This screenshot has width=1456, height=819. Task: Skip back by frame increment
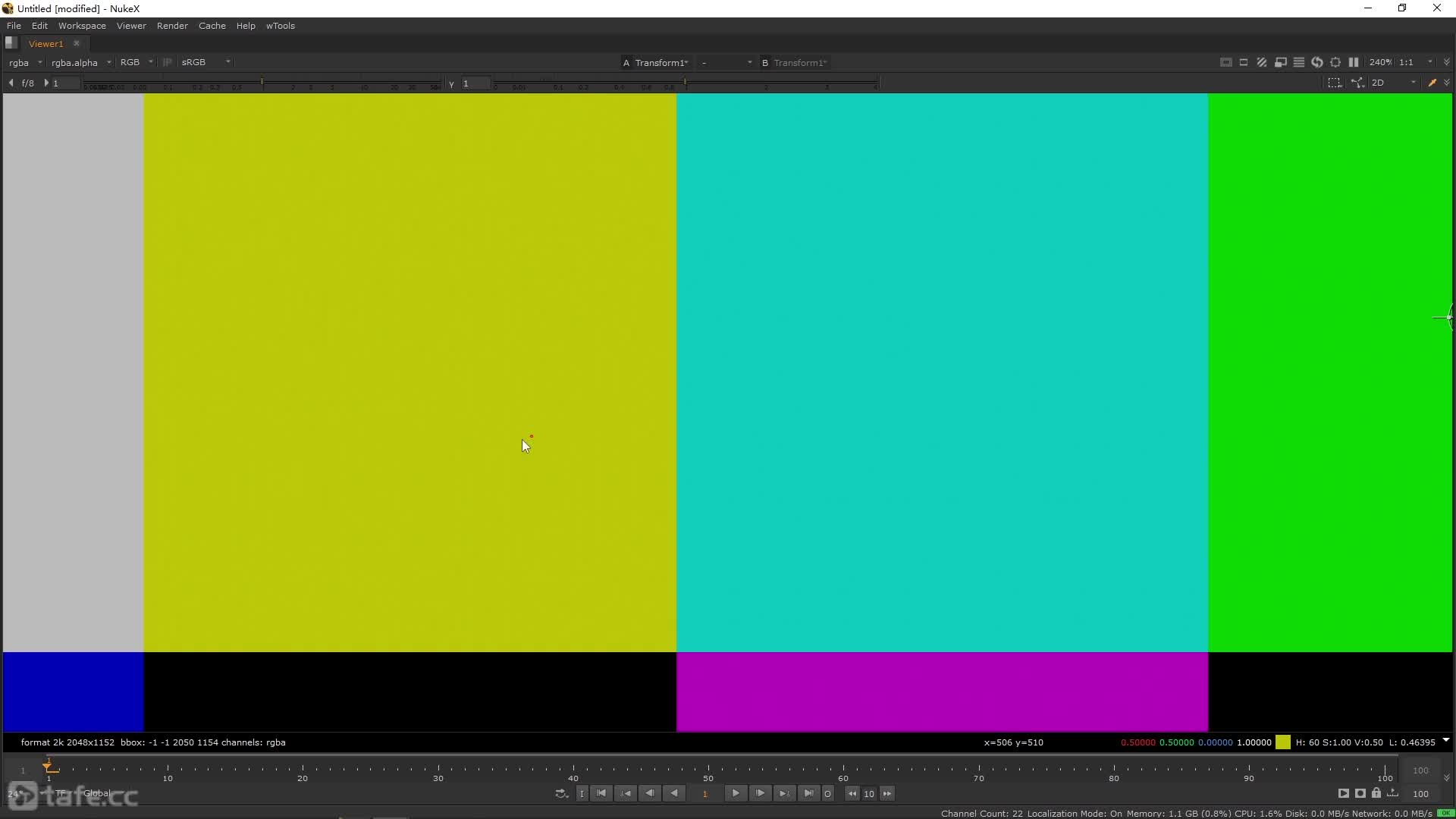[852, 793]
